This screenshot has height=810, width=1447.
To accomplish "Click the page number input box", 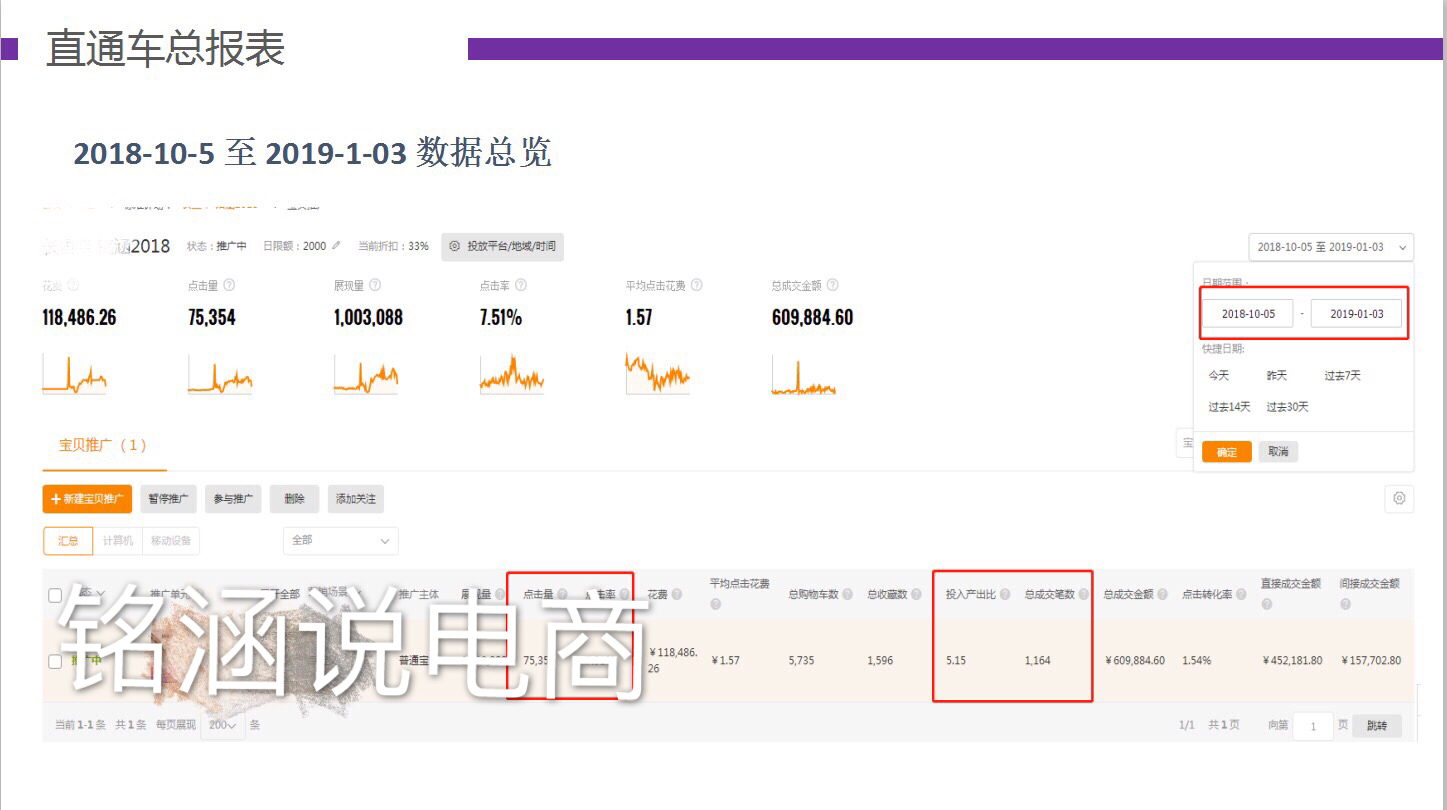I will coord(1313,726).
